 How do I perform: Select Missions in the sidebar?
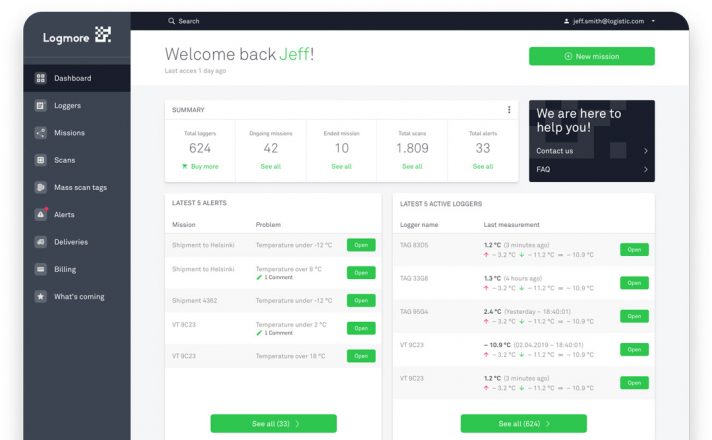(x=77, y=133)
